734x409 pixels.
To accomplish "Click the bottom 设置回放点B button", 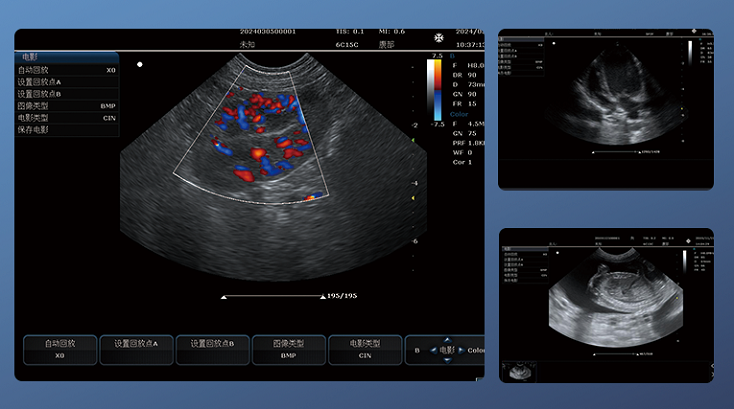I will pyautogui.click(x=213, y=350).
